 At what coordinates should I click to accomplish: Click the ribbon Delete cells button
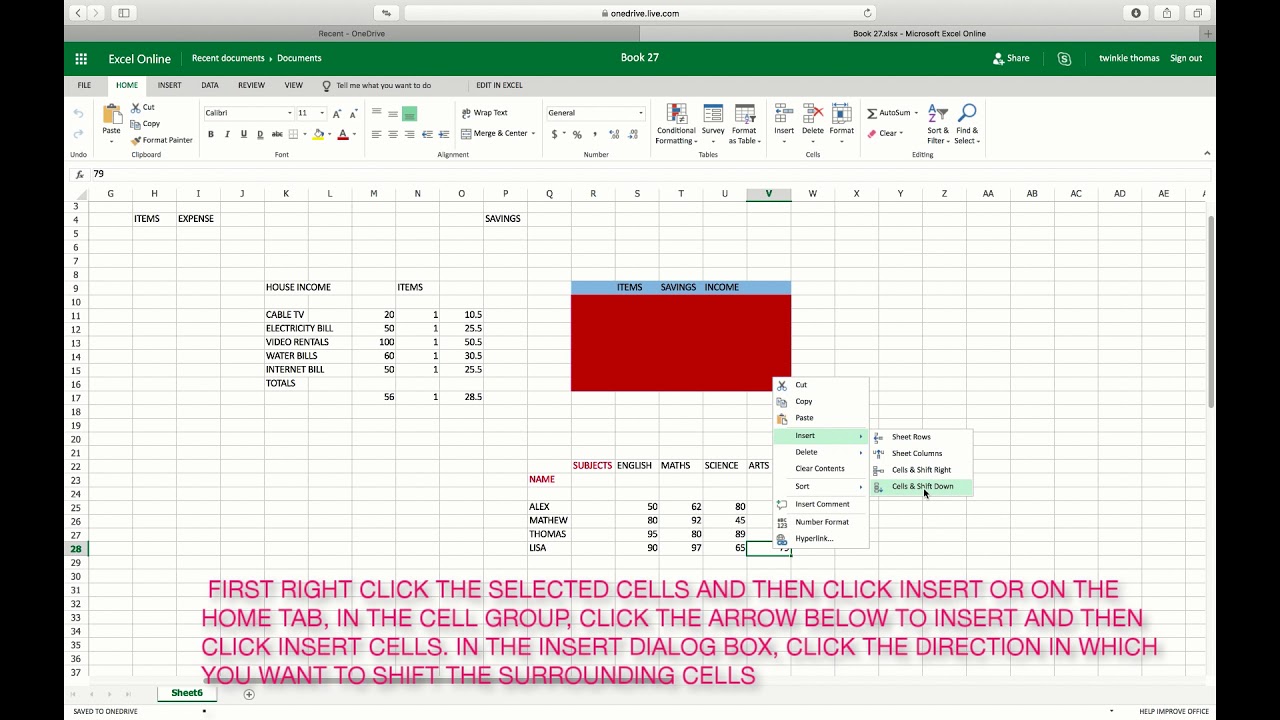point(813,122)
